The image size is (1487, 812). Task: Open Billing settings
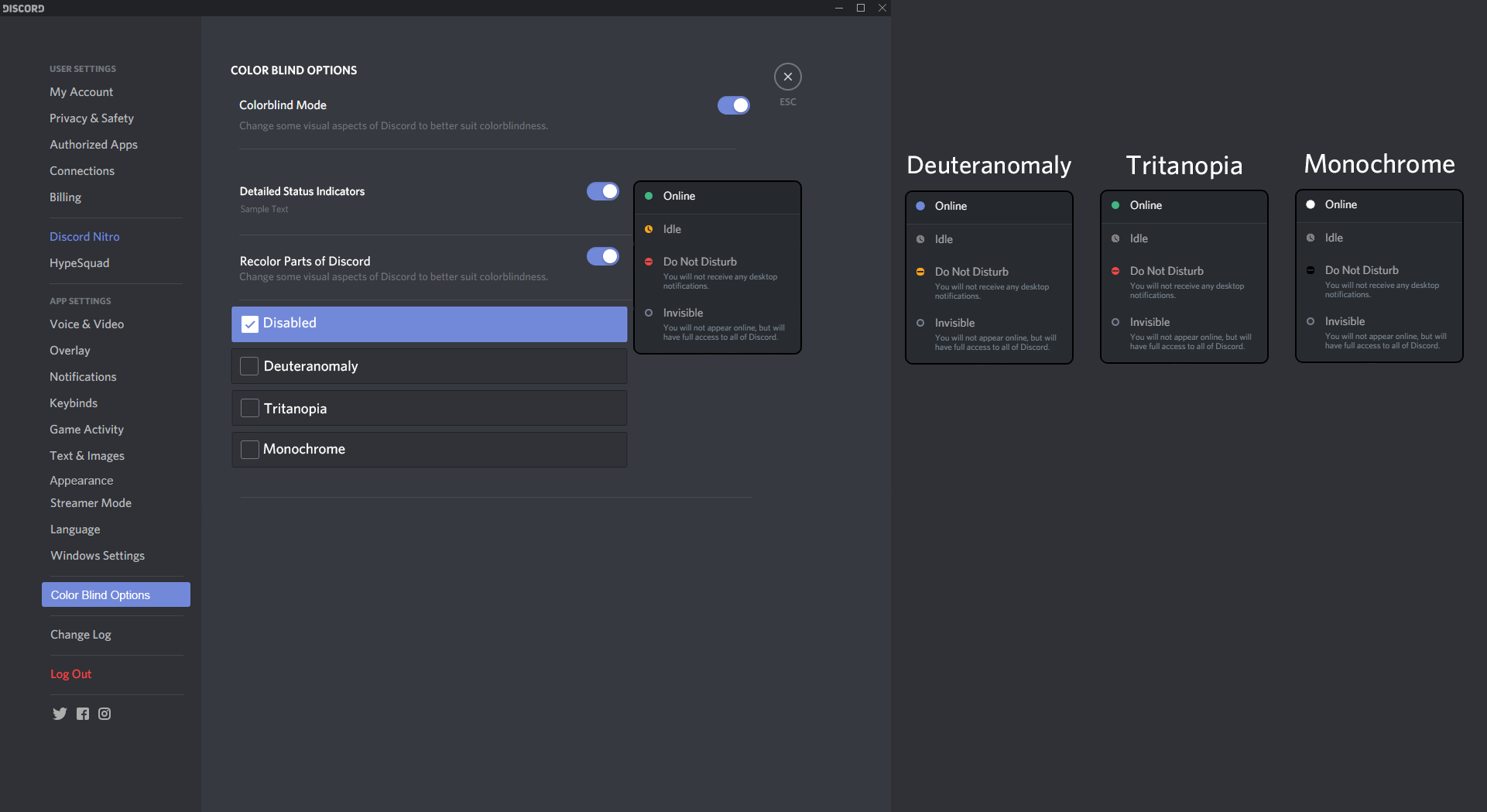(x=65, y=197)
